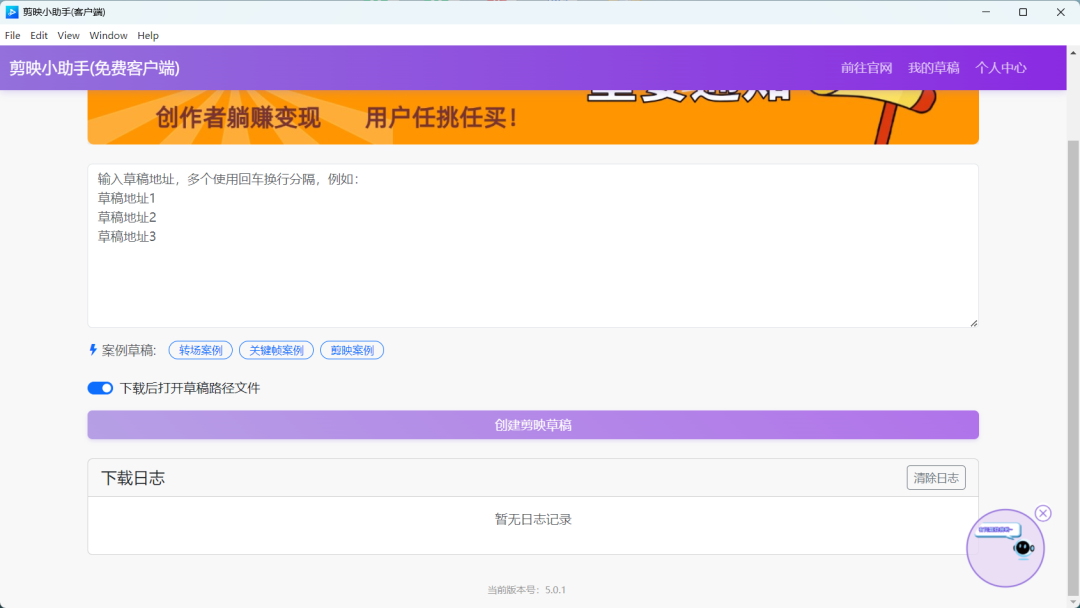Click the 清除日志 button
The width and height of the screenshot is (1080, 608).
coord(936,478)
